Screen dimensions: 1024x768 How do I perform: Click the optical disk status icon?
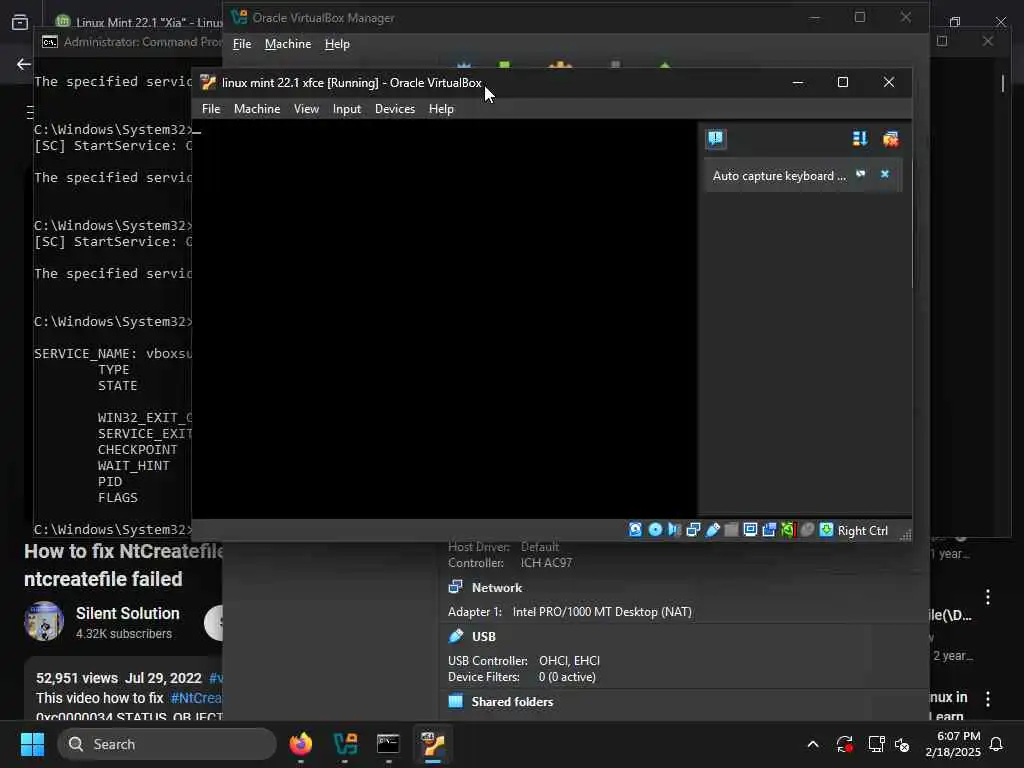(x=655, y=530)
